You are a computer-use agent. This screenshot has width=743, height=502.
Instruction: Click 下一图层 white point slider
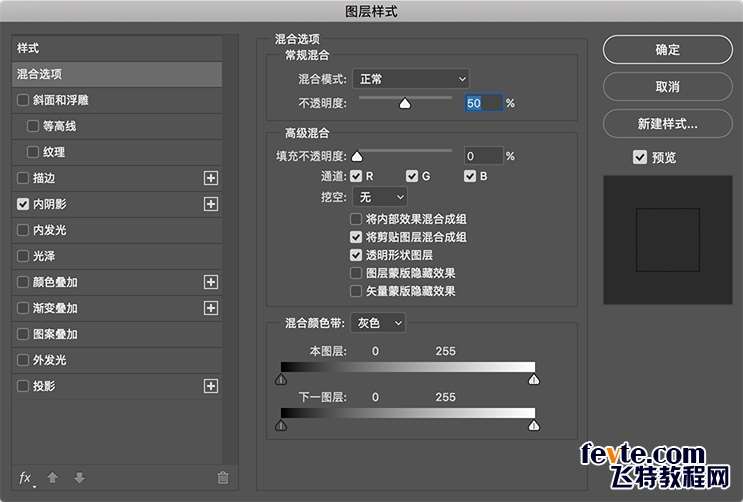(x=534, y=425)
